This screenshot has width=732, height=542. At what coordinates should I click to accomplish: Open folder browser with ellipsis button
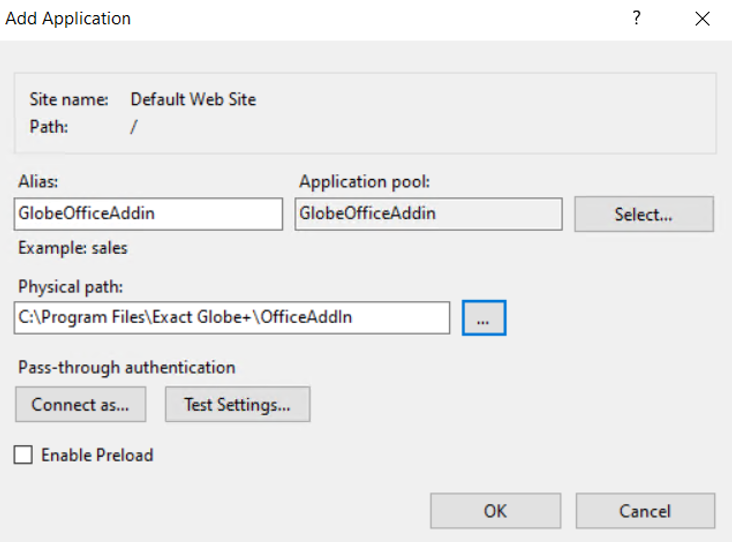[484, 318]
